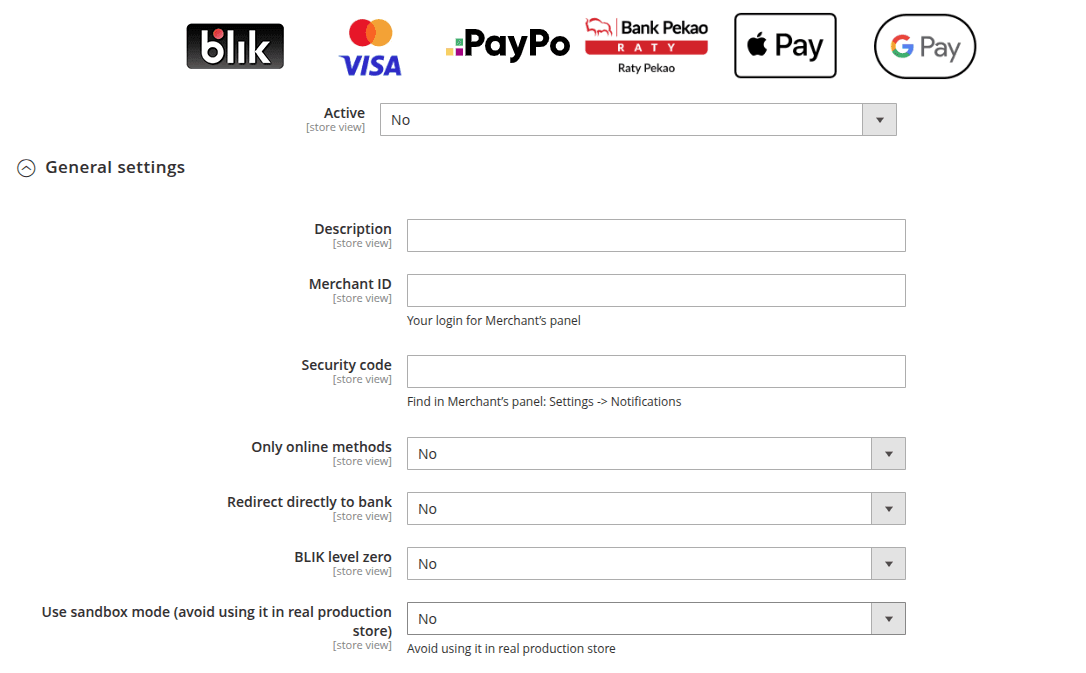Open Redirect directly to bank dropdown

(639, 509)
